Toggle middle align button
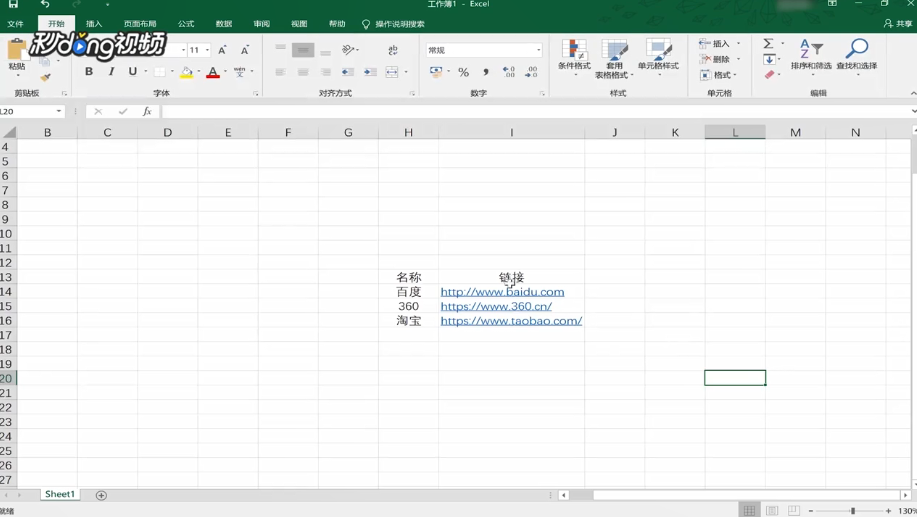 coord(303,50)
